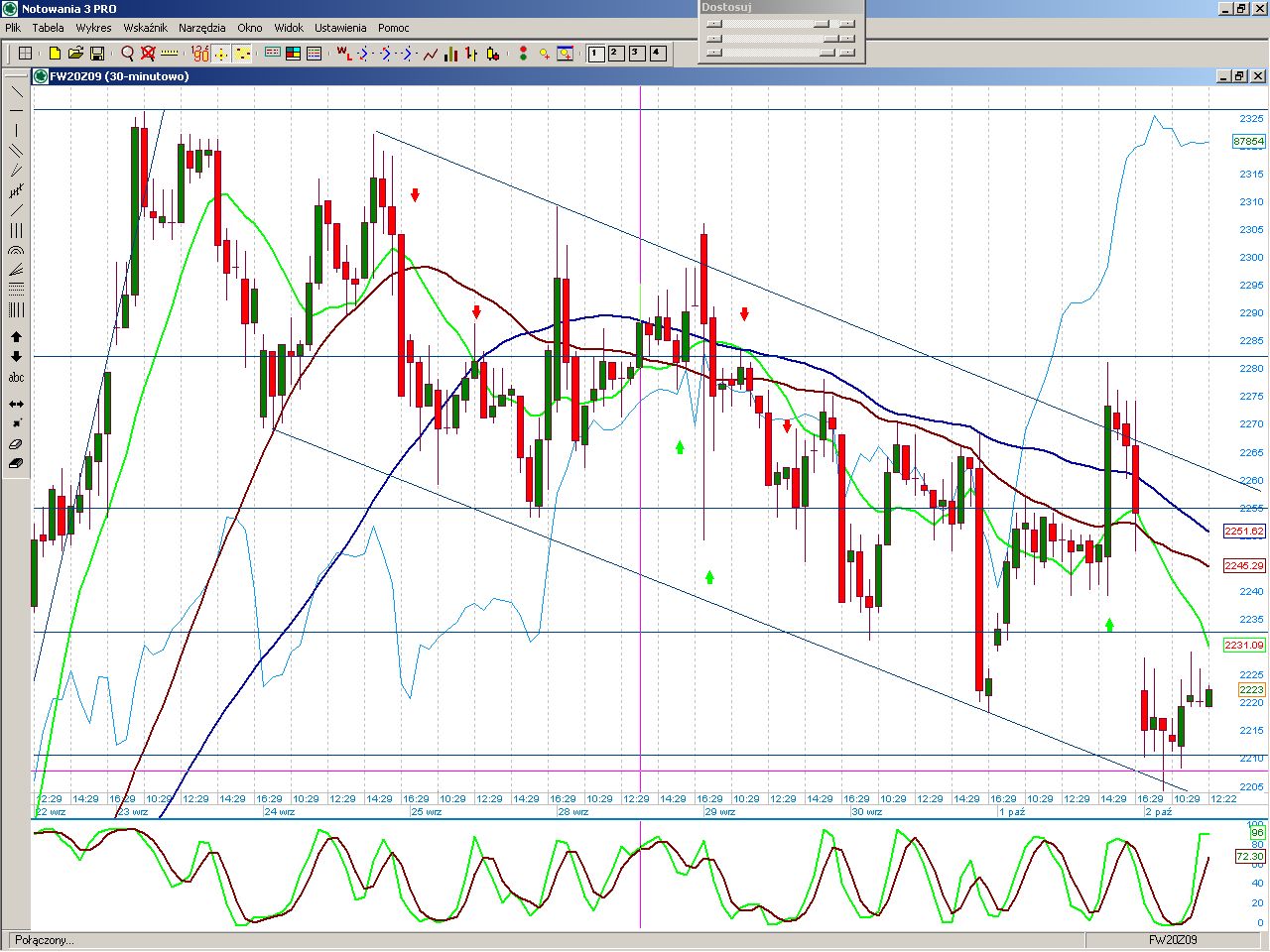Select the parallel channel lines tool
The height and width of the screenshot is (952, 1270).
tap(16, 151)
